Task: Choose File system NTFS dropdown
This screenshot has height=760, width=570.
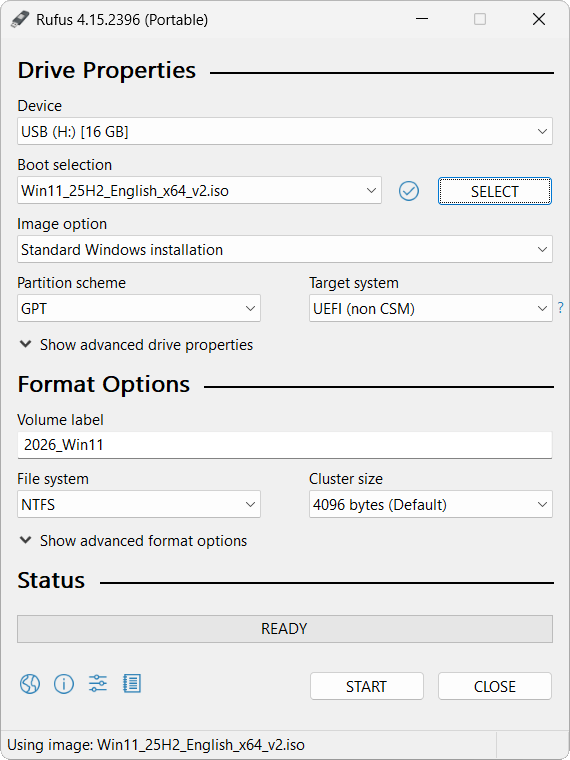Action: pyautogui.click(x=139, y=504)
